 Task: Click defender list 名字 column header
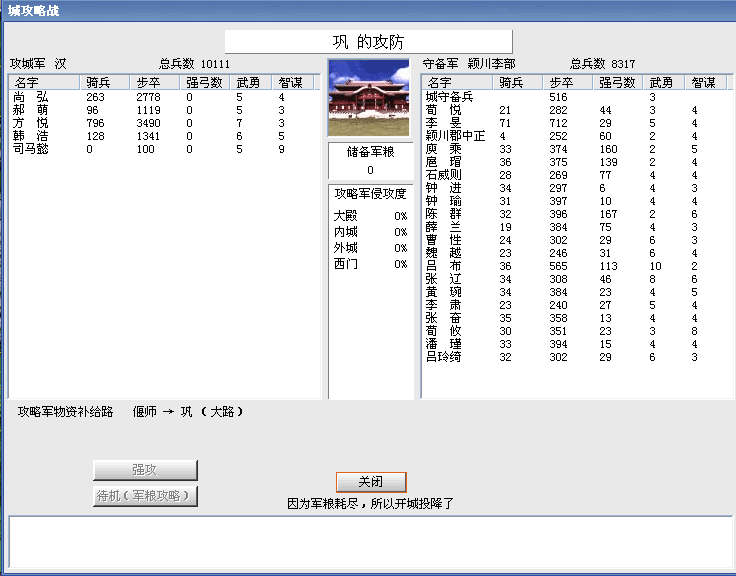(x=457, y=82)
